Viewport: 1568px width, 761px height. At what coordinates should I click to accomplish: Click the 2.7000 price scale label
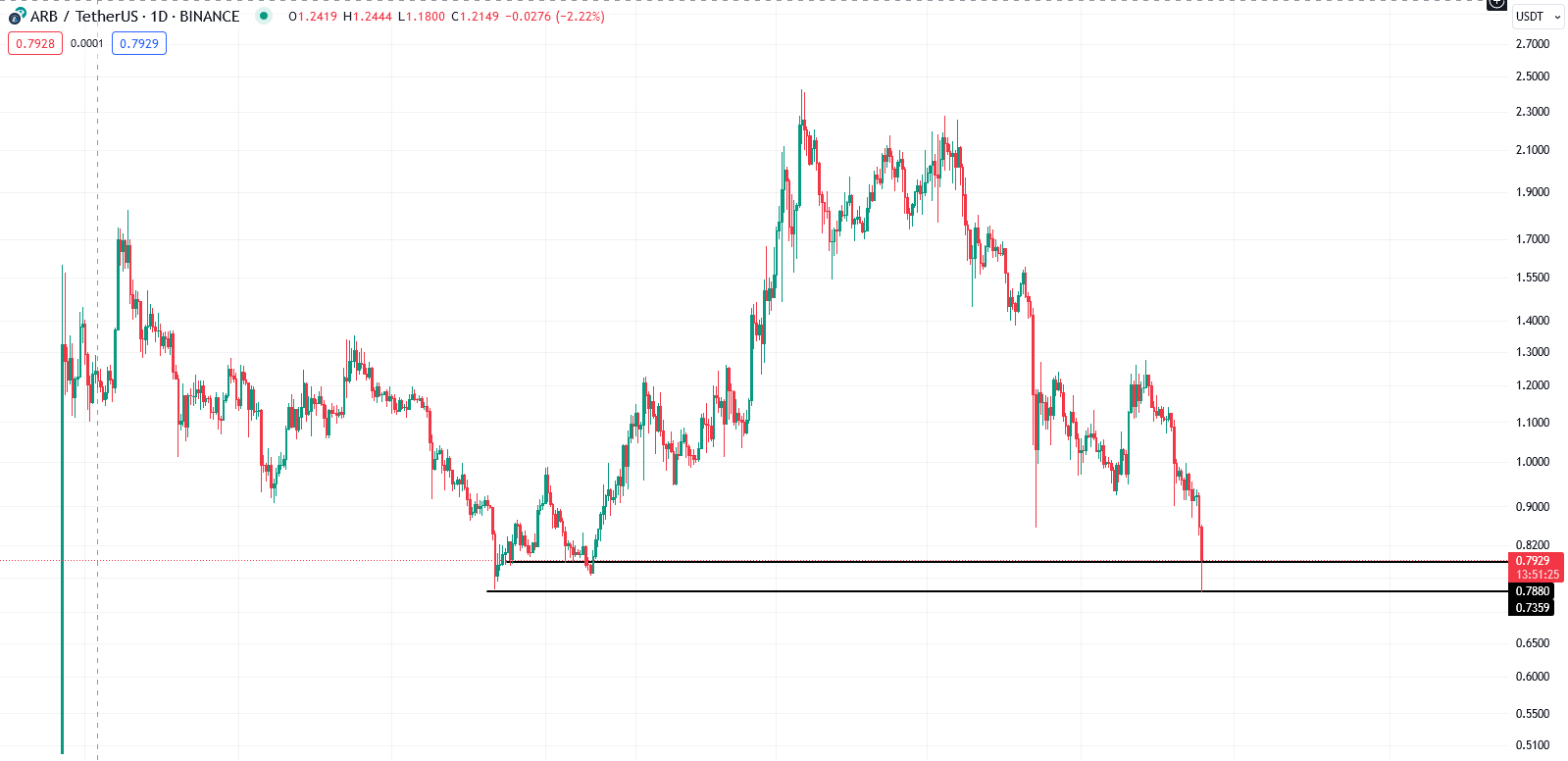(1533, 44)
